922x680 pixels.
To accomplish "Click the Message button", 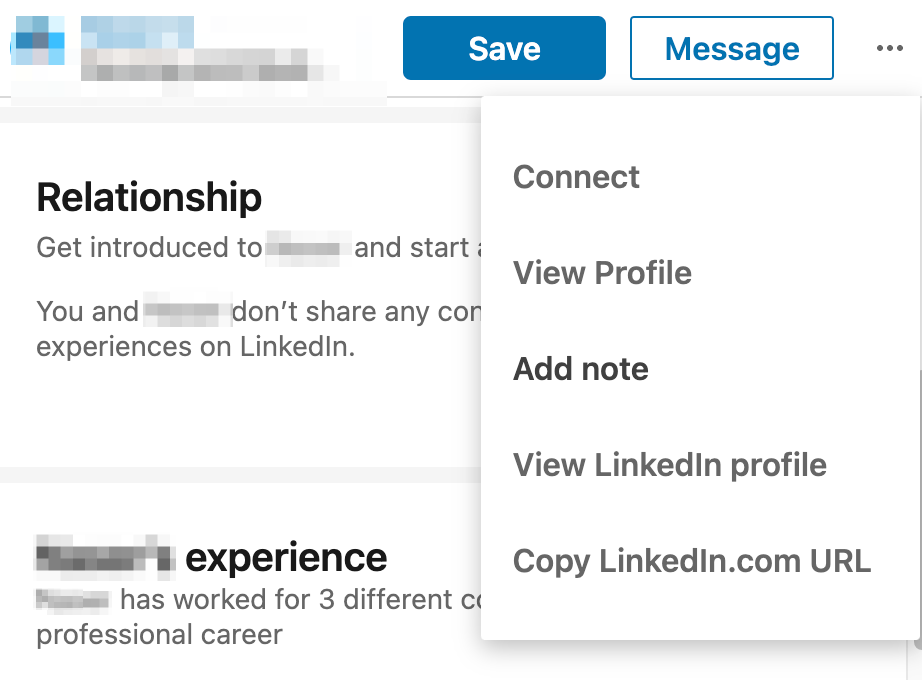I will (731, 48).
